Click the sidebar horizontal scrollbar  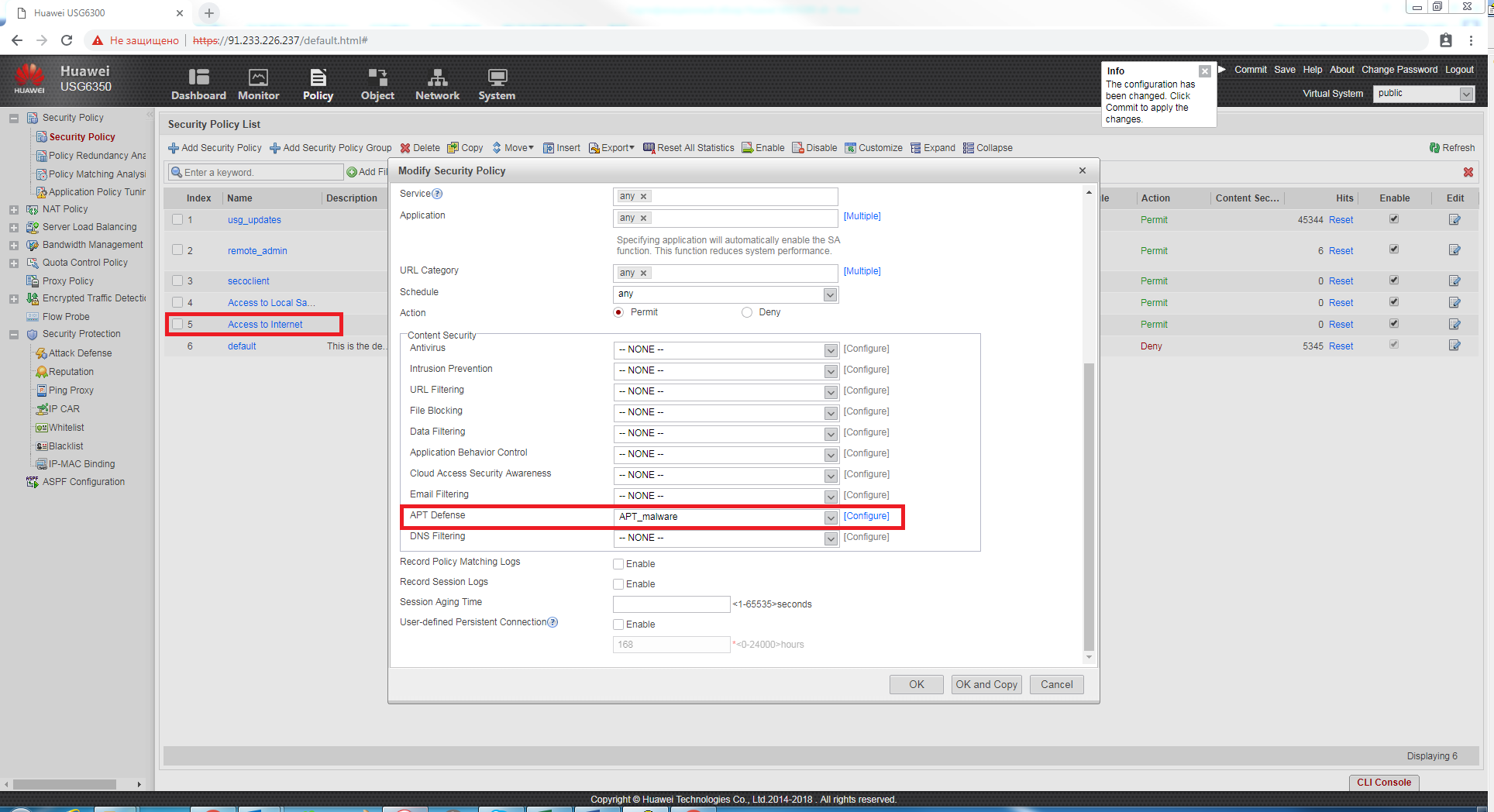tap(65, 784)
